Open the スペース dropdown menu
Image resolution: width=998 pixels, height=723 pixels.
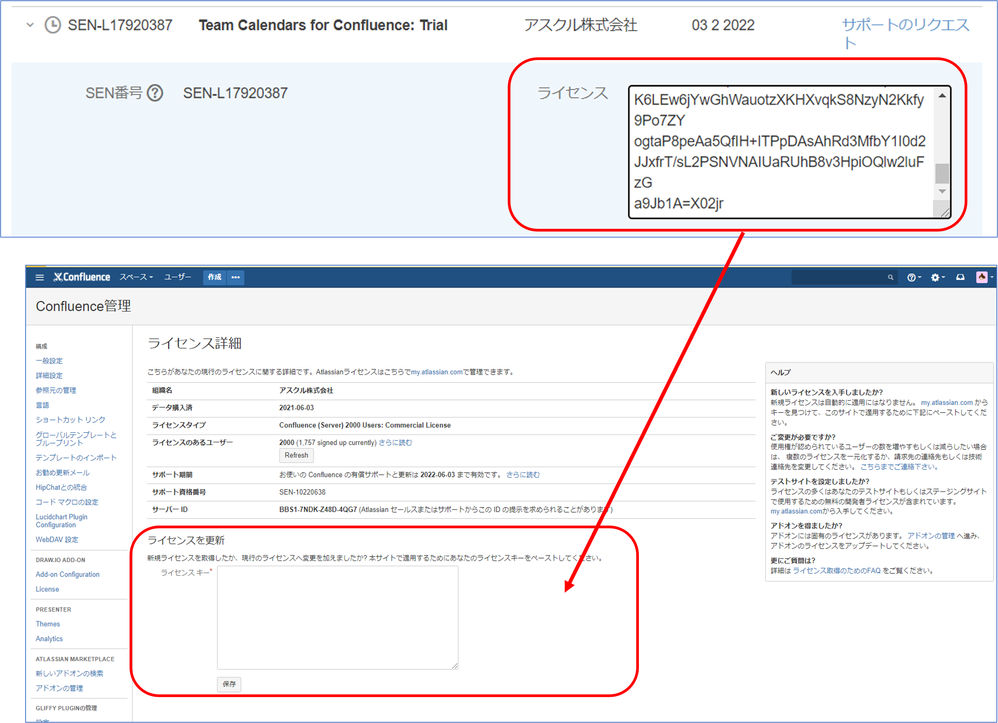tap(136, 277)
